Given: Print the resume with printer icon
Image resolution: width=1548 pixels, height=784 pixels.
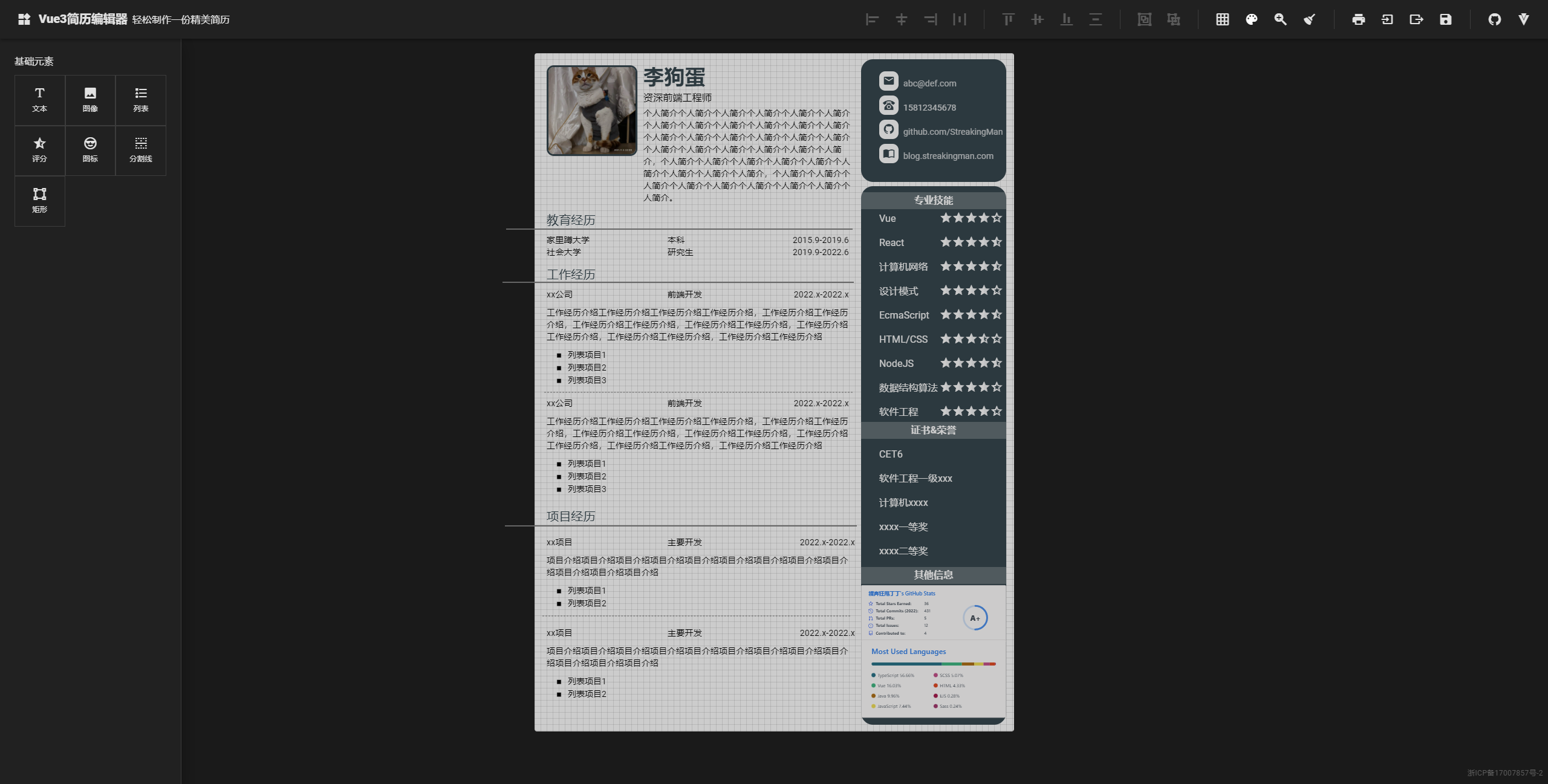Looking at the screenshot, I should 1358,19.
